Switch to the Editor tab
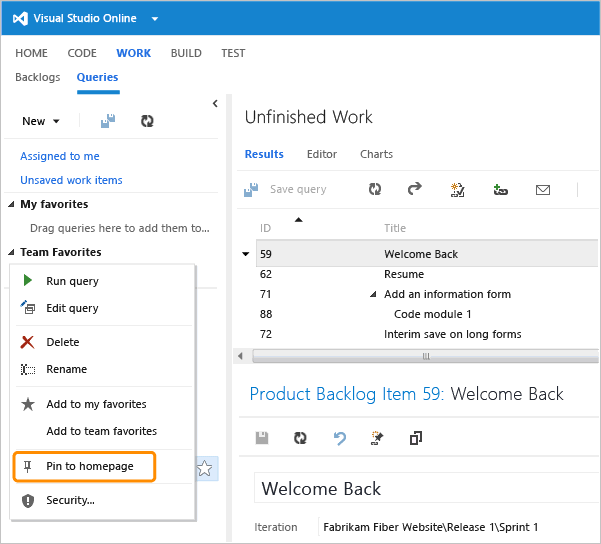The width and height of the screenshot is (601, 544). click(x=322, y=154)
